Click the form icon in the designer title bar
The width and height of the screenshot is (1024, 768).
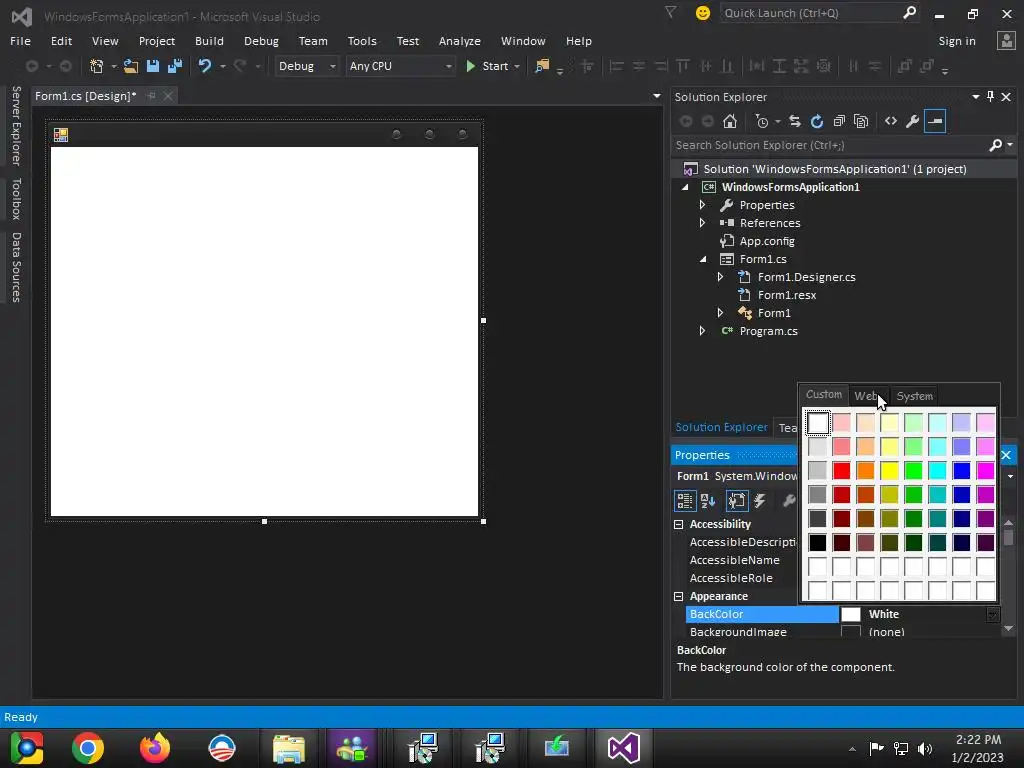coord(61,135)
